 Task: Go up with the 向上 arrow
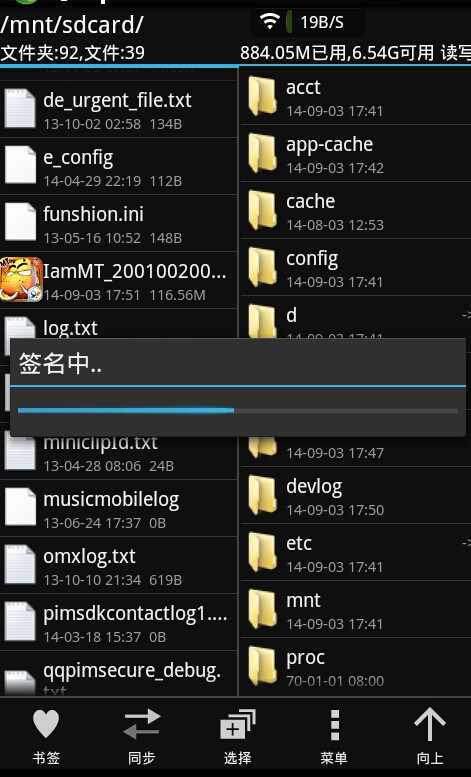429,724
